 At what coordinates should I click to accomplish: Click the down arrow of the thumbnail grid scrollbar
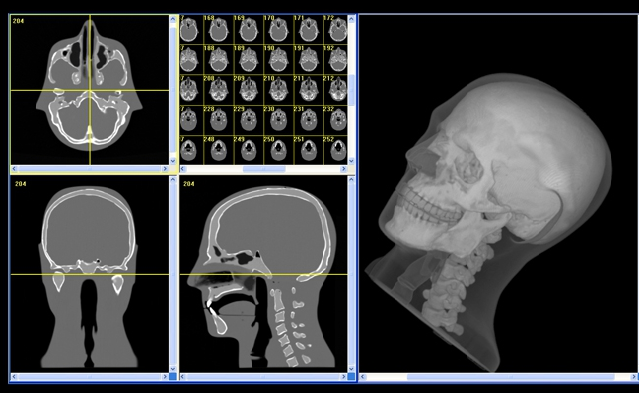351,161
